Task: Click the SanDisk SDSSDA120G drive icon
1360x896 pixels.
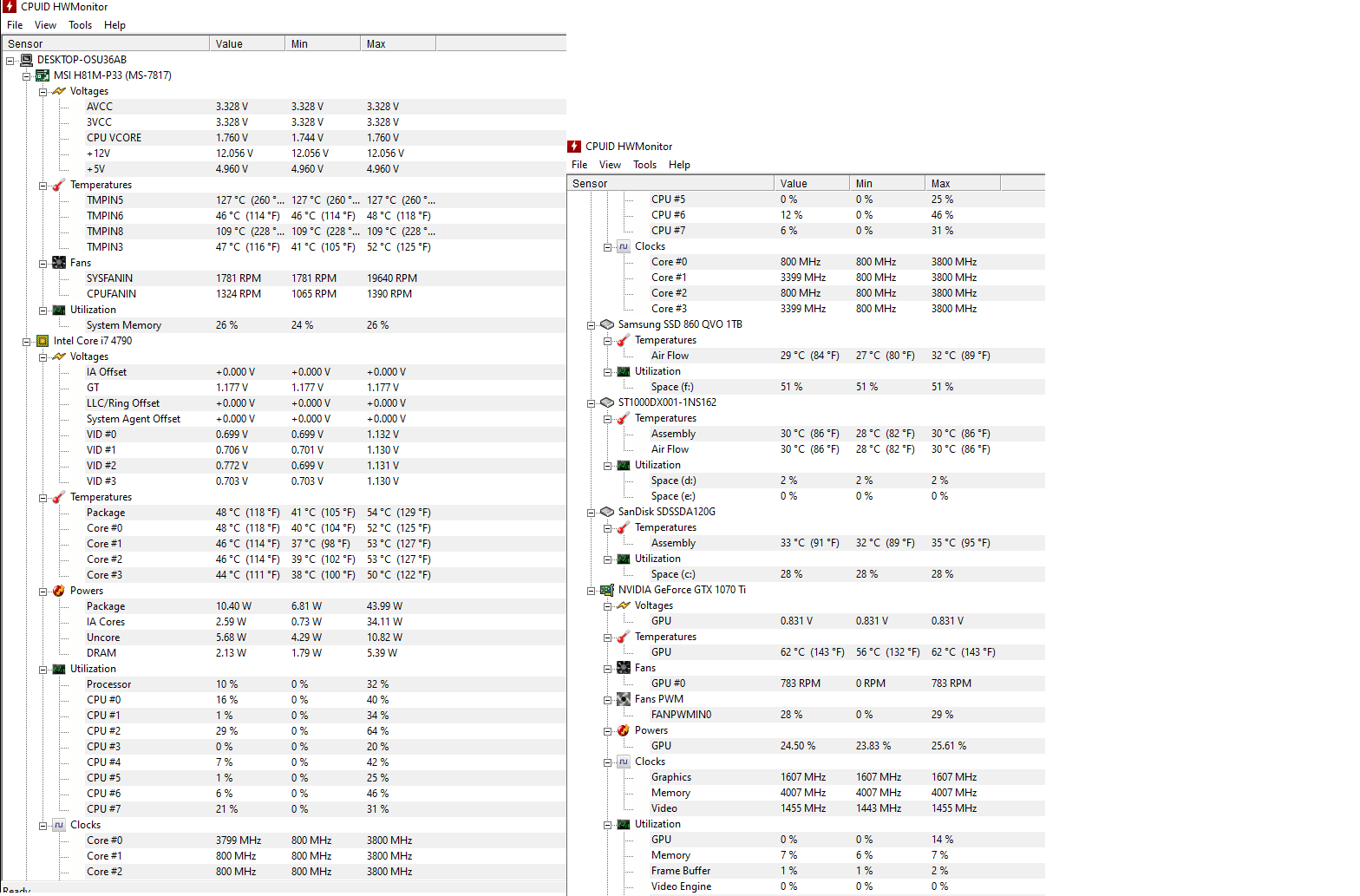Action: [x=607, y=512]
